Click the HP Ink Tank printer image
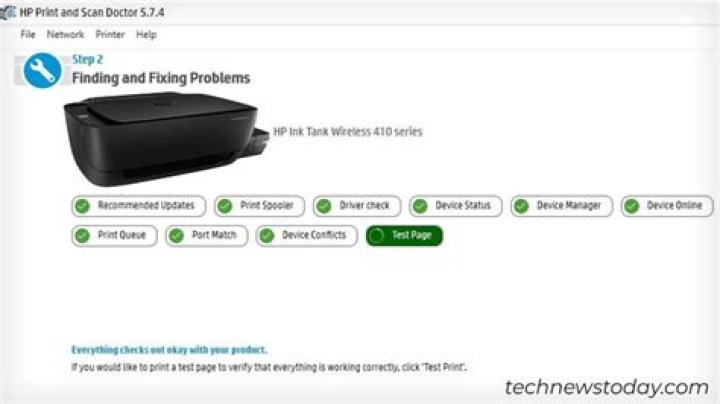The height and width of the screenshot is (404, 720). (x=166, y=139)
